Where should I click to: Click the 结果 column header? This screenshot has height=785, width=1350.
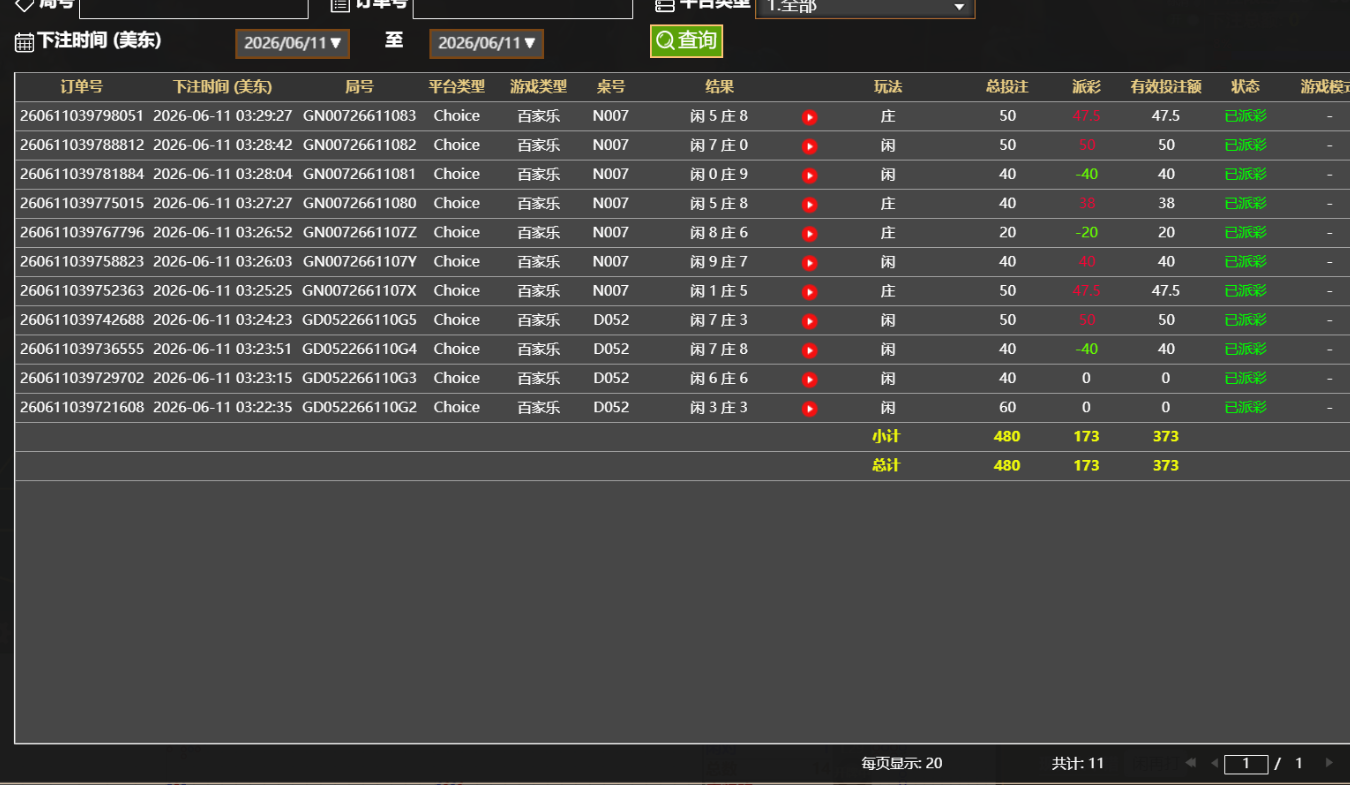pos(719,87)
